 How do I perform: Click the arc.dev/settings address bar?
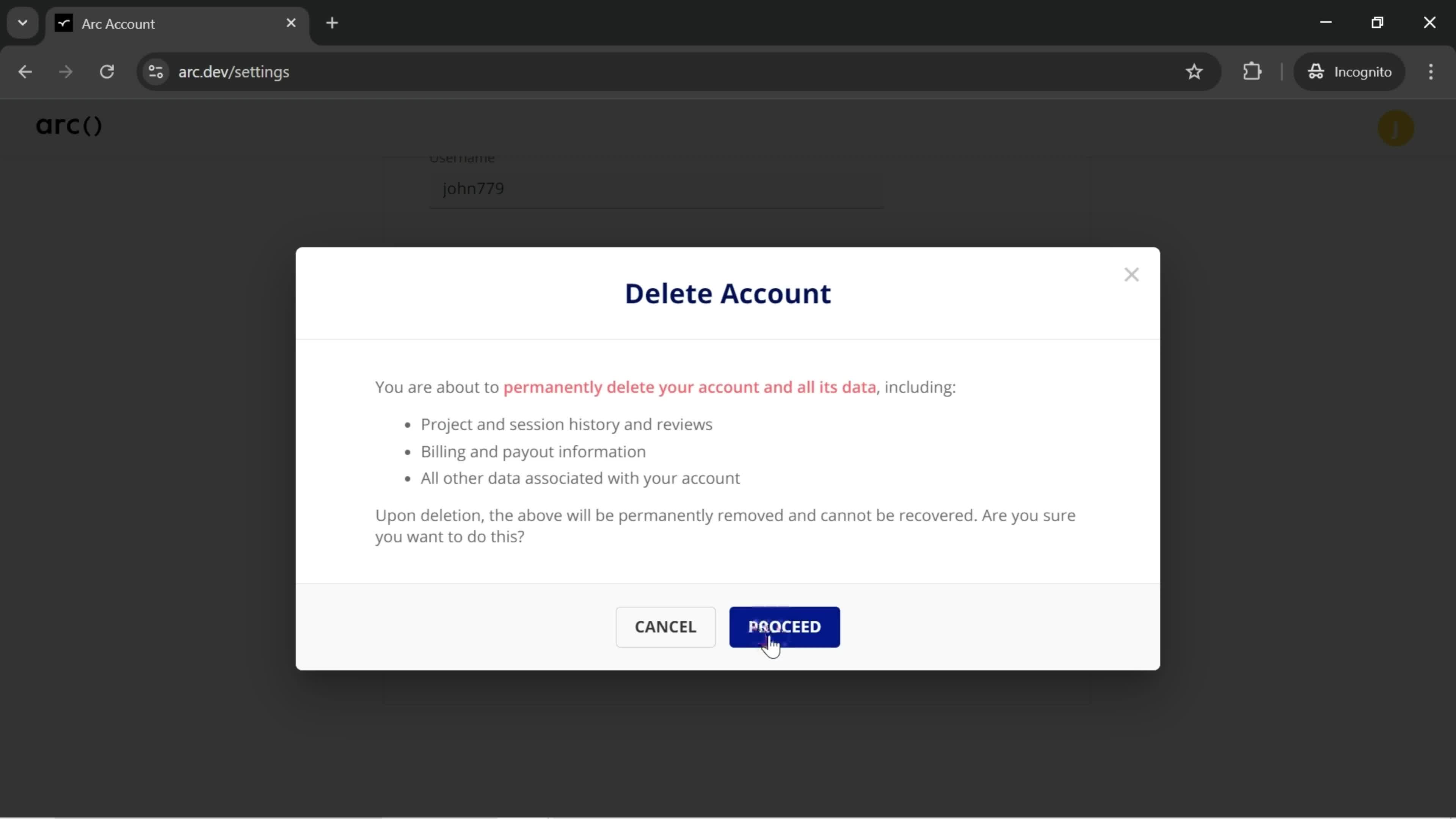(x=234, y=71)
